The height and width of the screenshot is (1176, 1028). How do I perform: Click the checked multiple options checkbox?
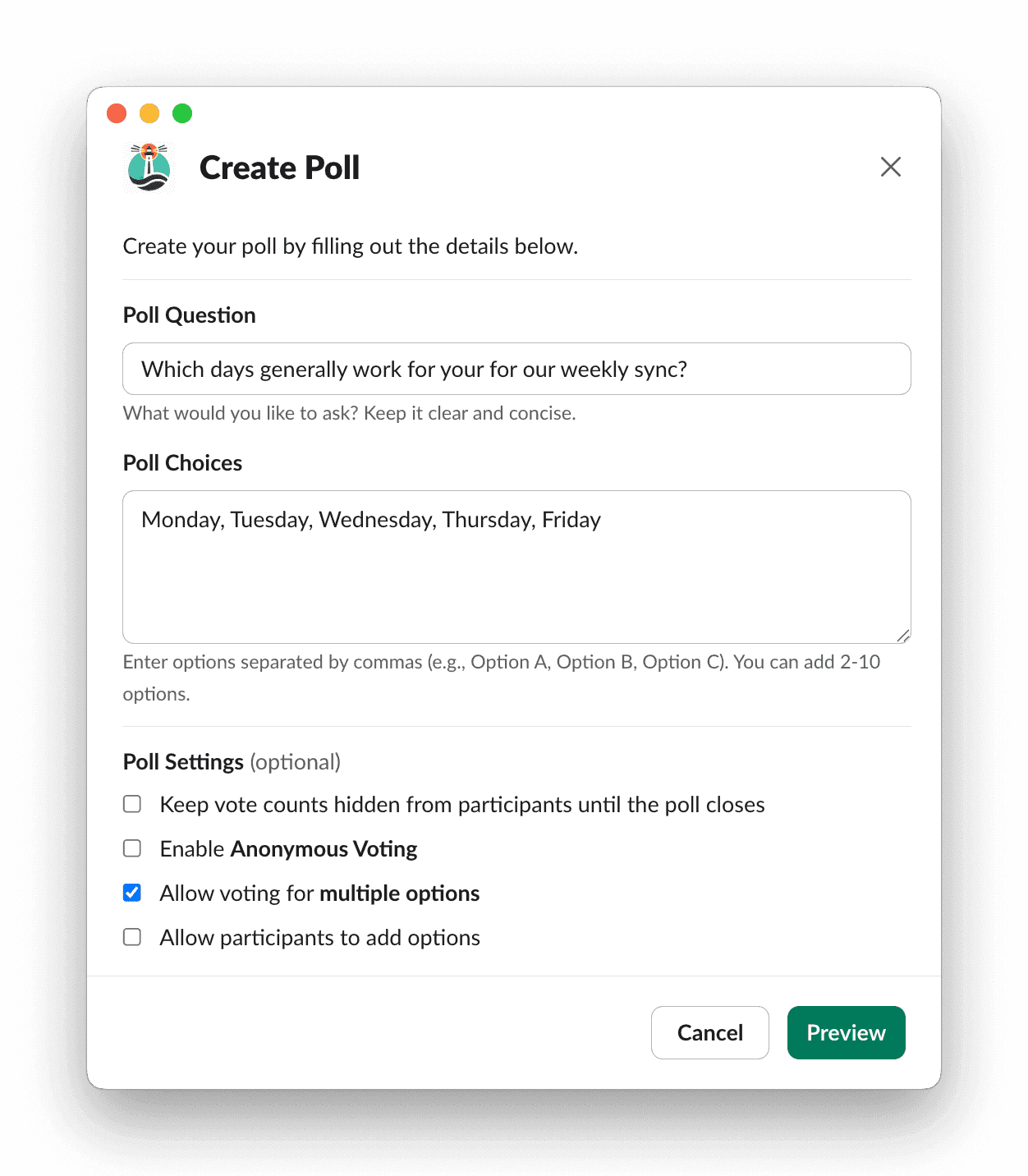[x=131, y=892]
